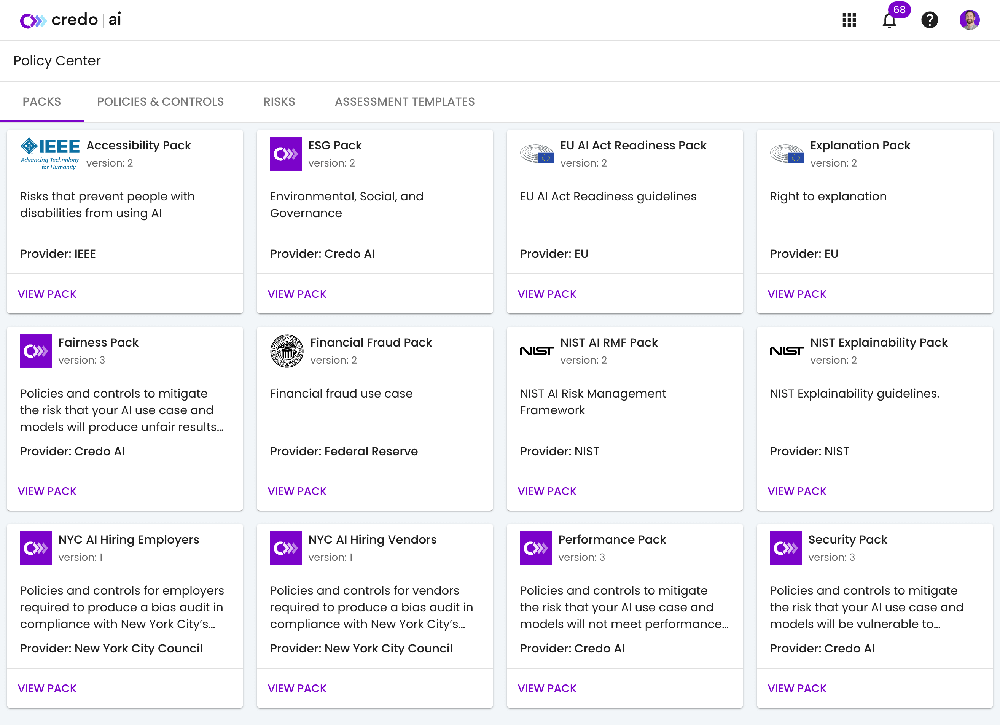1000x725 pixels.
Task: Click the EU flag icon on Explanation Pack
Action: point(787,154)
